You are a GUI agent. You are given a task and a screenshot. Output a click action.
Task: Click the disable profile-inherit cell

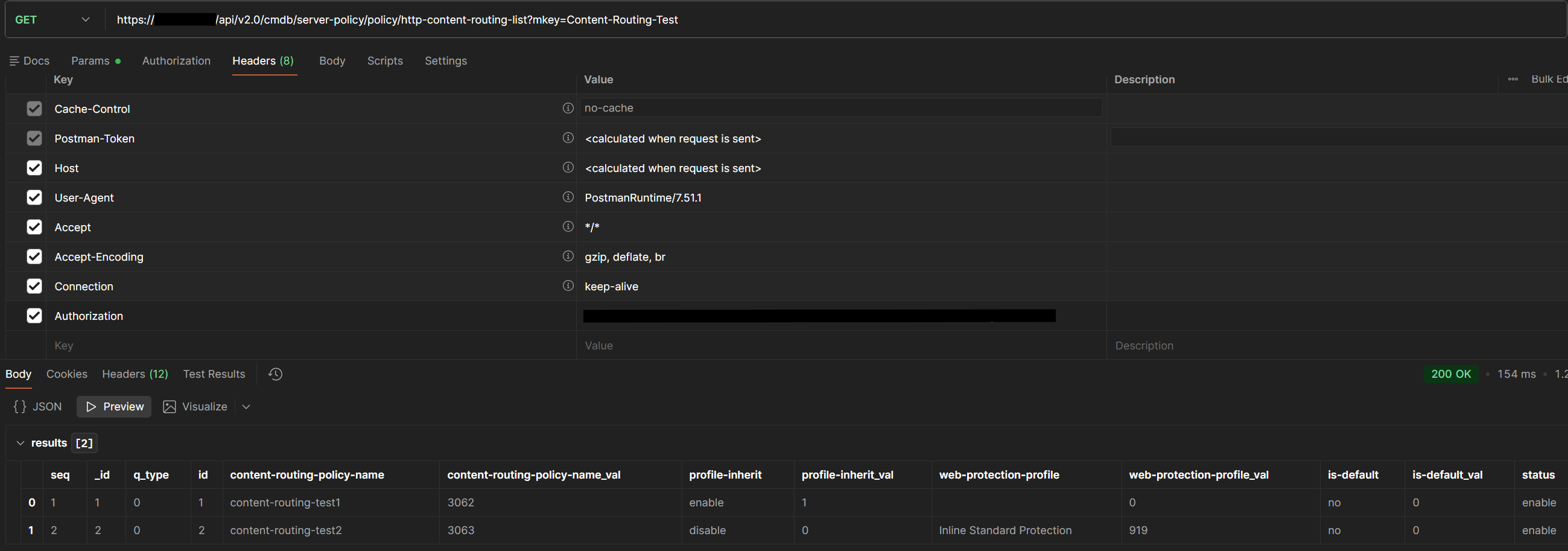(x=706, y=530)
